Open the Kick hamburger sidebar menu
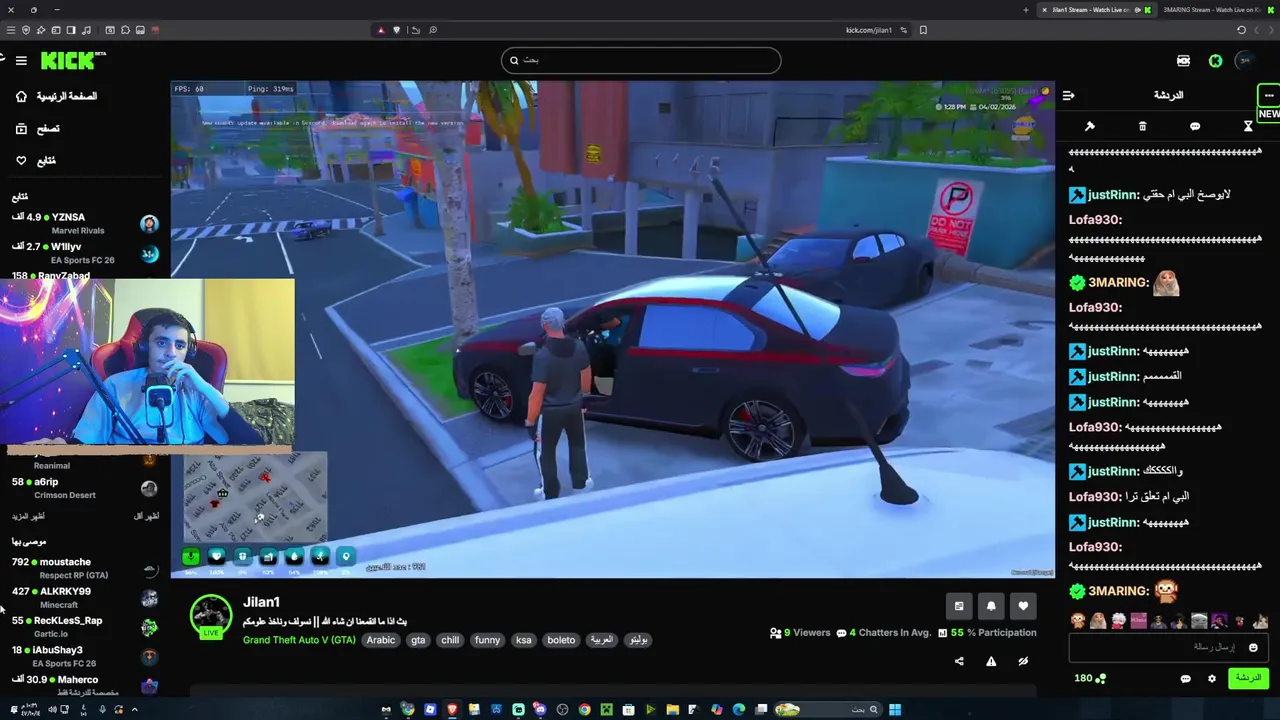The width and height of the screenshot is (1280, 720). click(x=20, y=61)
